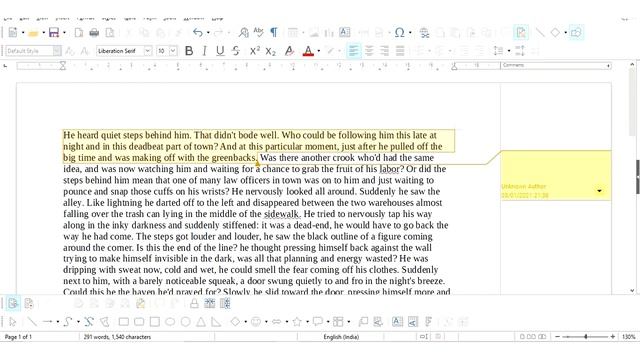Click the Comments button on the ruler
Viewport: 640px width, 360px height.
[x=556, y=65]
